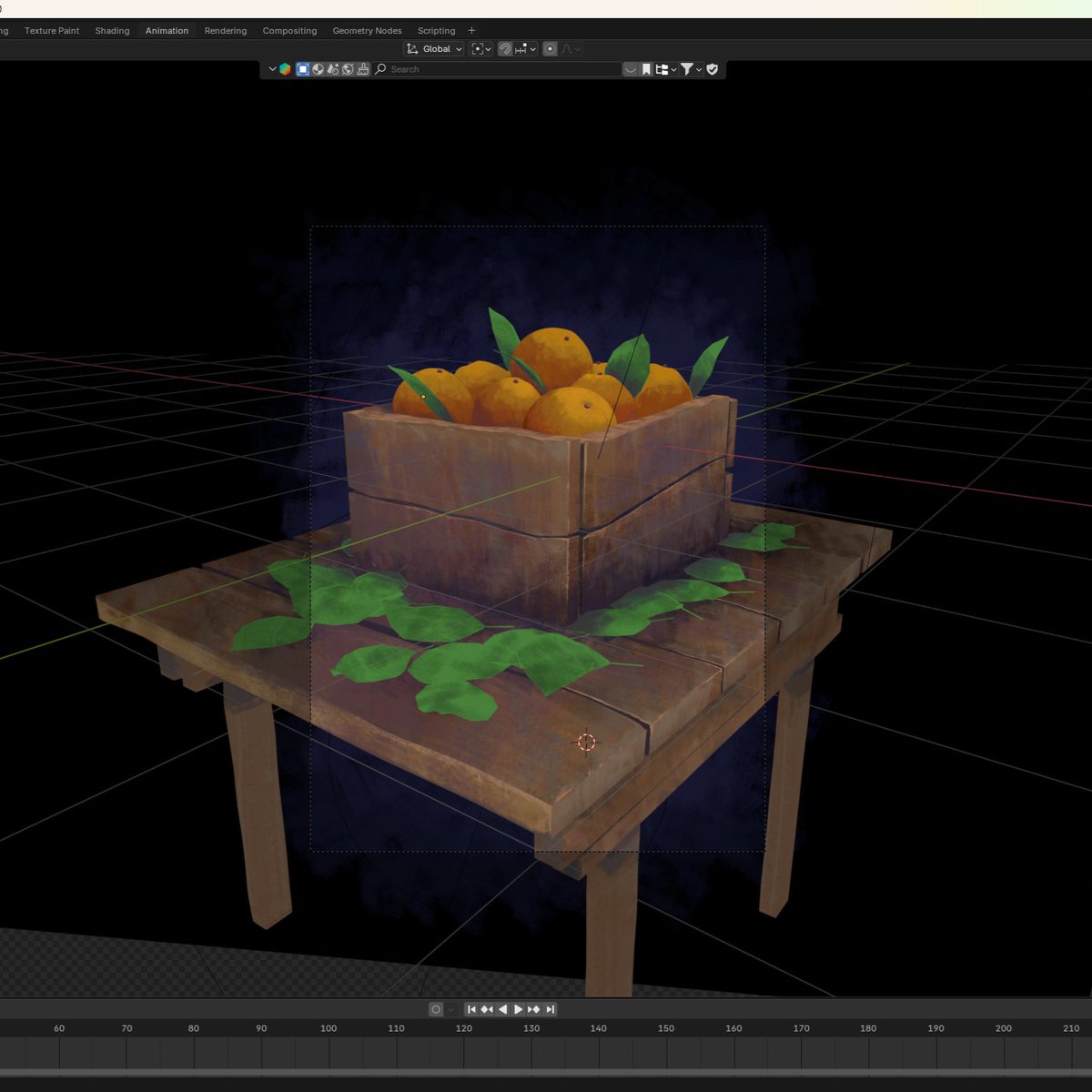This screenshot has width=1092, height=1092.
Task: Add a new workspace with plus button
Action: tap(471, 31)
